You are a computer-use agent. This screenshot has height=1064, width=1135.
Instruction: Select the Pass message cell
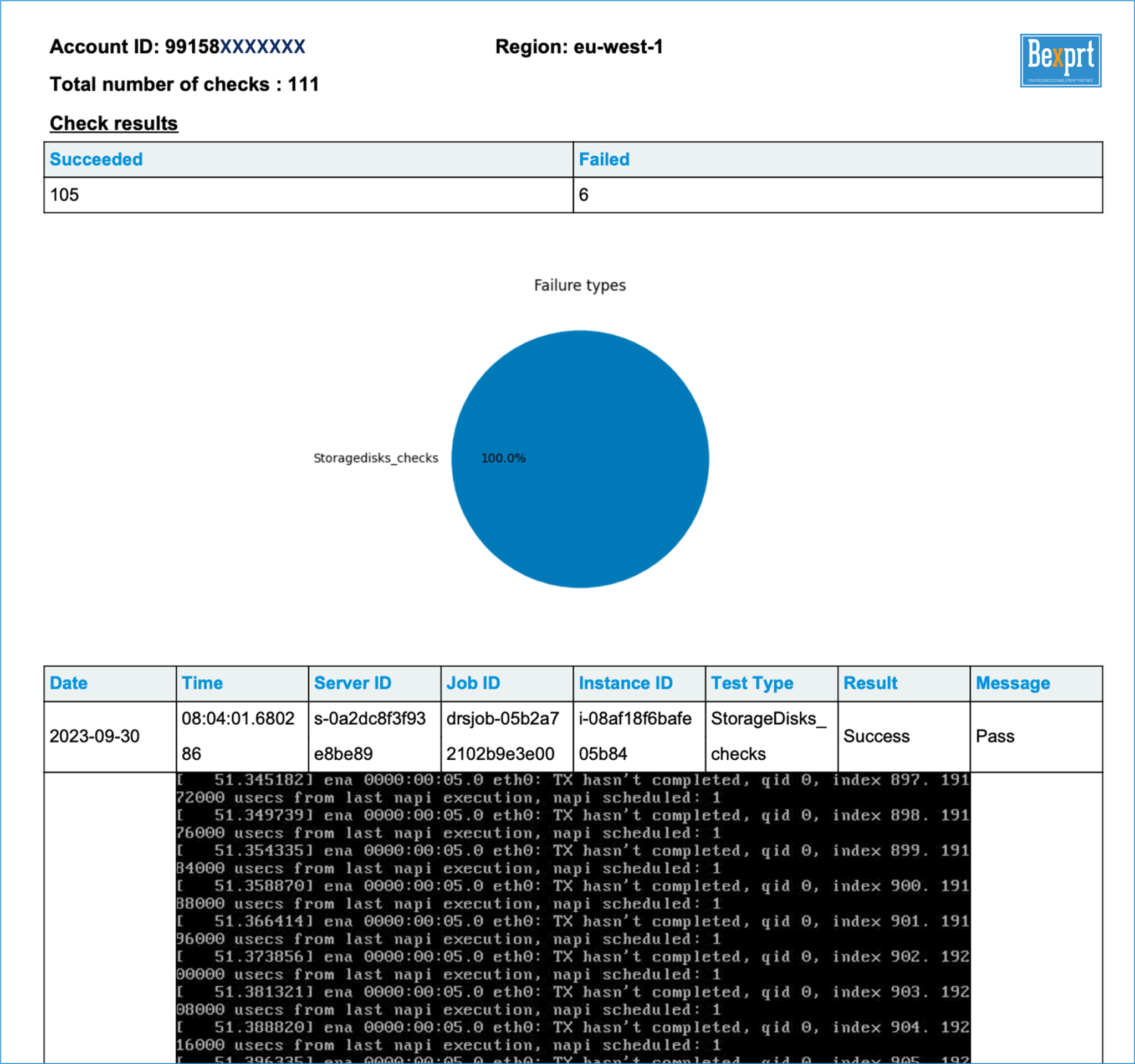(x=996, y=736)
